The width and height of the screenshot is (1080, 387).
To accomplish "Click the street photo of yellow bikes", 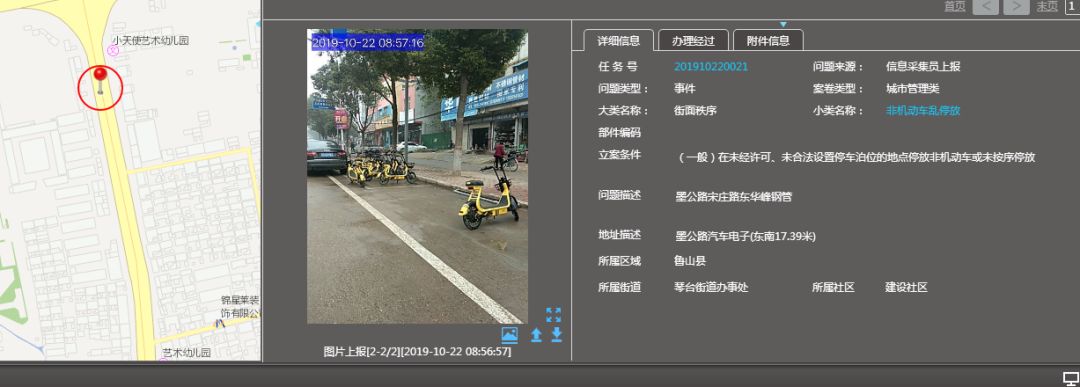I will [x=417, y=176].
